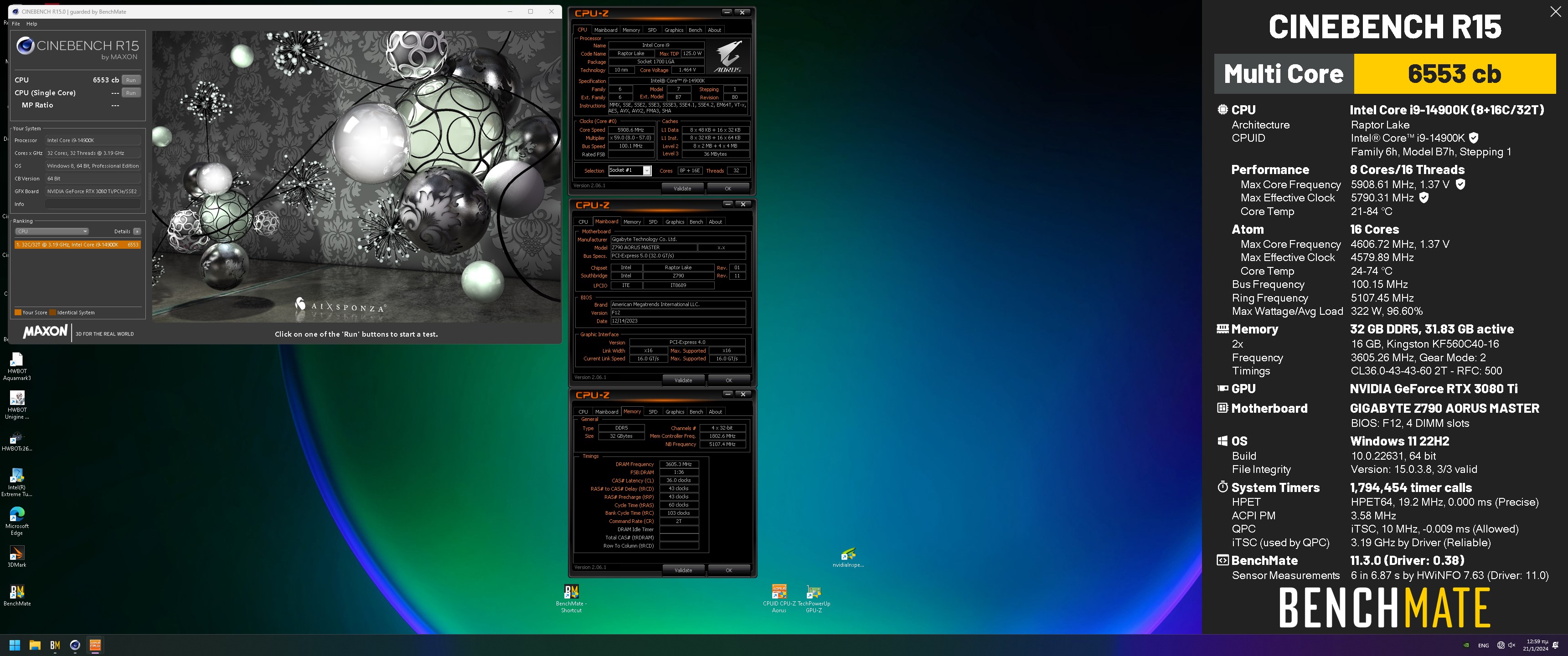Open About tab in Memory CPU-Z window
The image size is (1568, 656).
point(716,412)
